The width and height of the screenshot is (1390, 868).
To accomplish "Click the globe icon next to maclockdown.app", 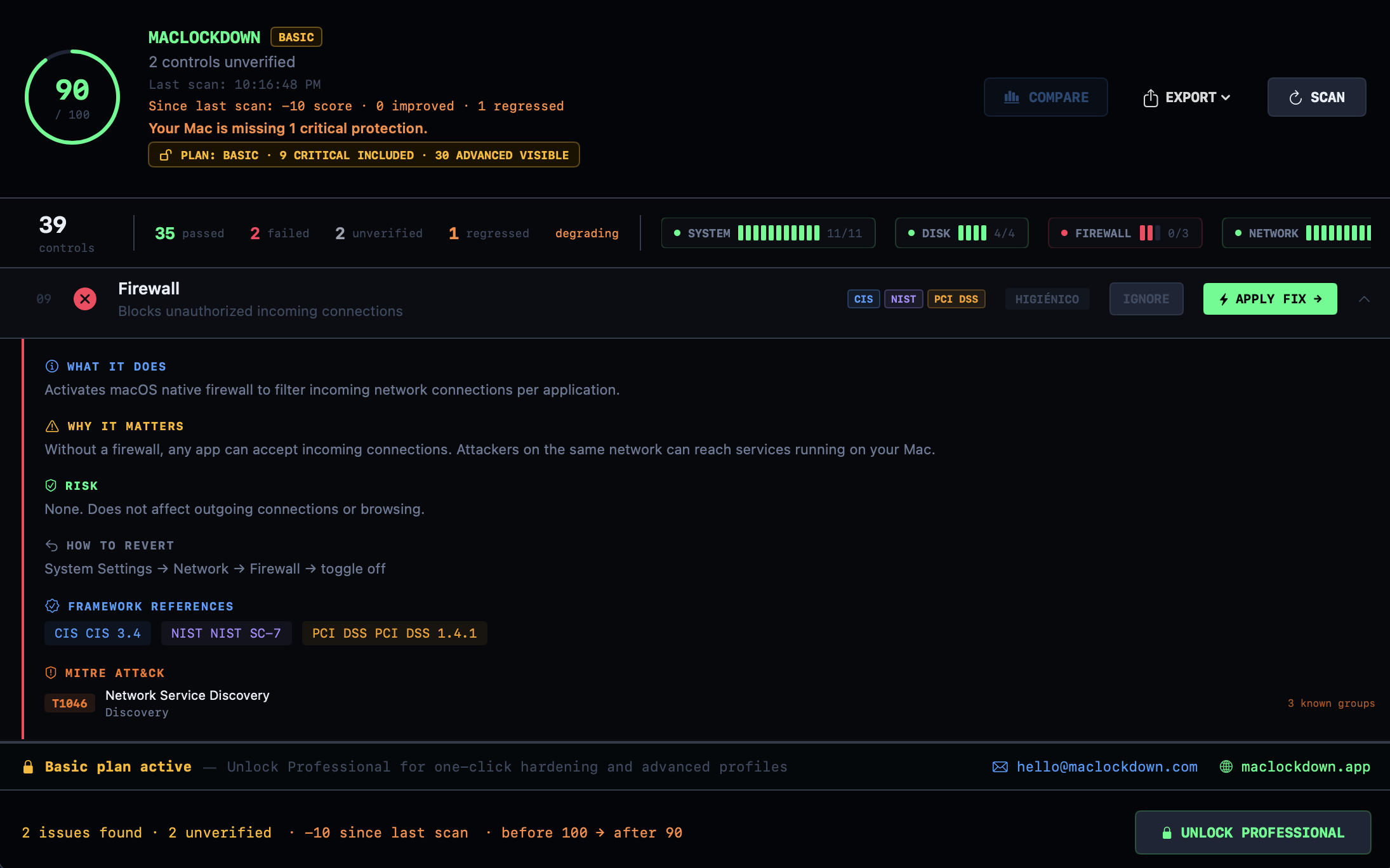I will (x=1226, y=766).
